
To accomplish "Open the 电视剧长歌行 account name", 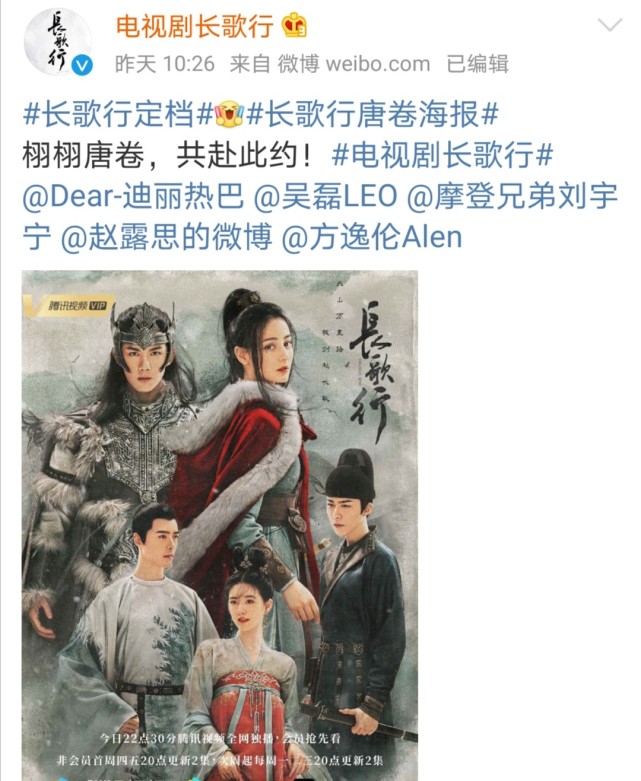I will pyautogui.click(x=195, y=26).
